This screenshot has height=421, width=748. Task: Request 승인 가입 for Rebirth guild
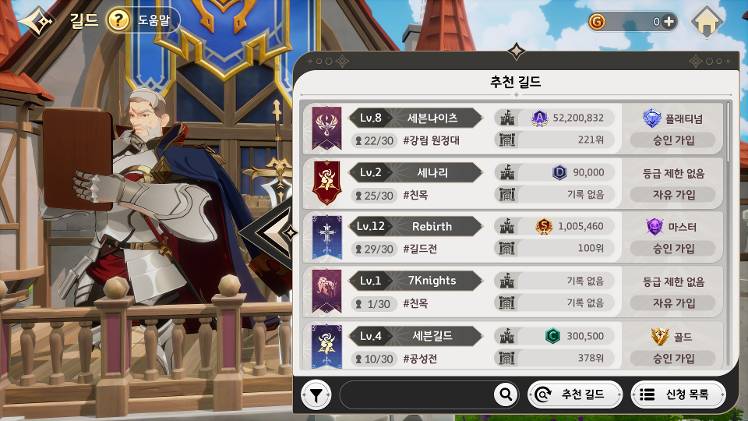673,248
